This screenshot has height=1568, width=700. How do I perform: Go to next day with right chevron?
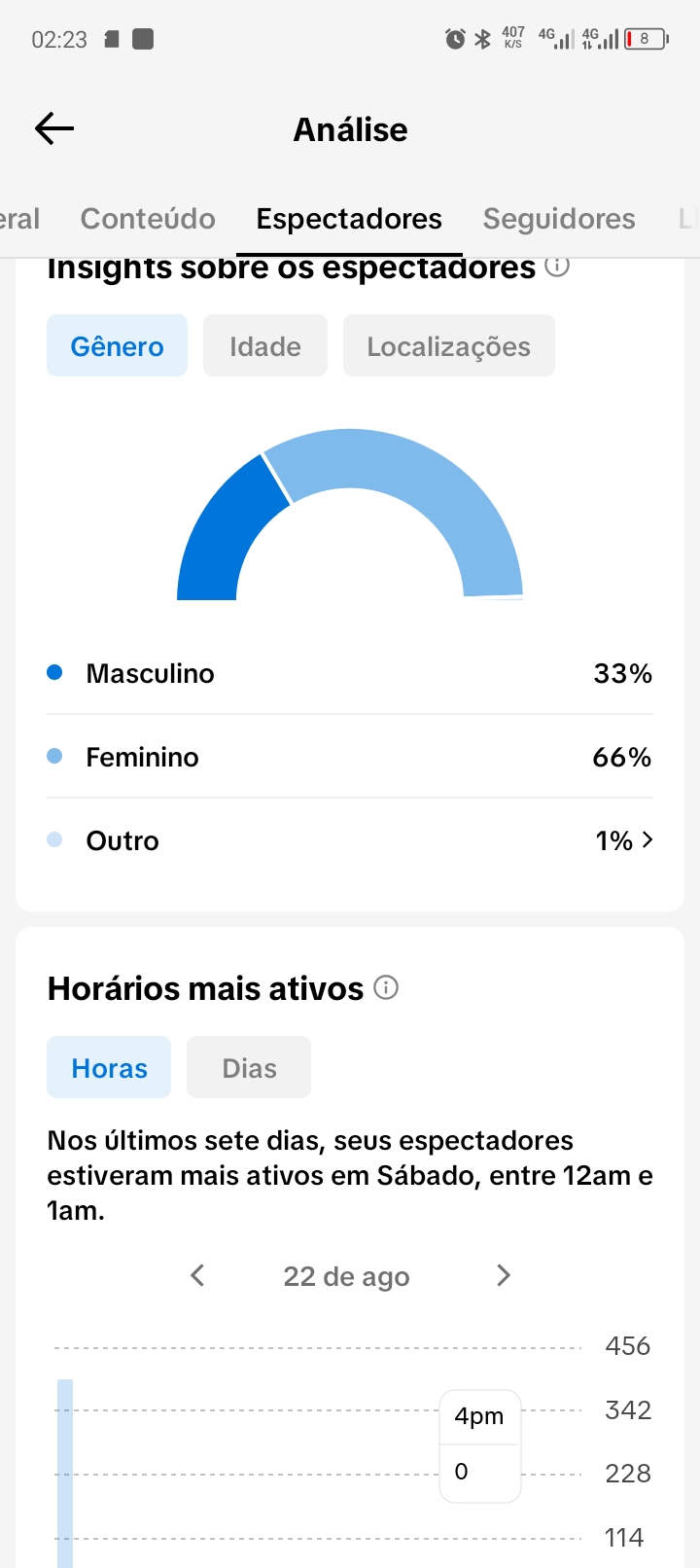(x=503, y=1275)
